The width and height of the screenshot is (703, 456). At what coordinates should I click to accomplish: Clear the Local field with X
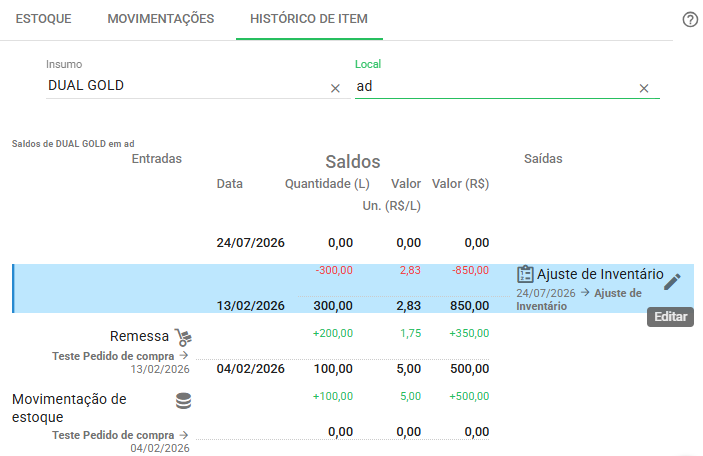point(643,88)
